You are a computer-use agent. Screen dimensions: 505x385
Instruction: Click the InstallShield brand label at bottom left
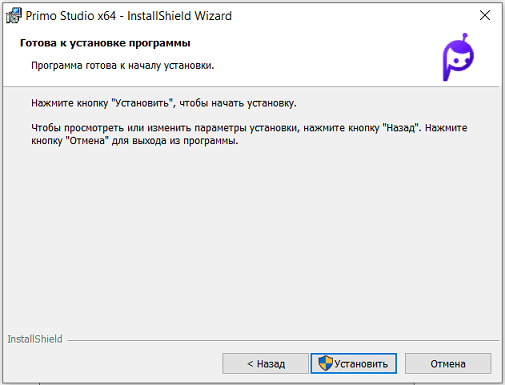tap(35, 339)
